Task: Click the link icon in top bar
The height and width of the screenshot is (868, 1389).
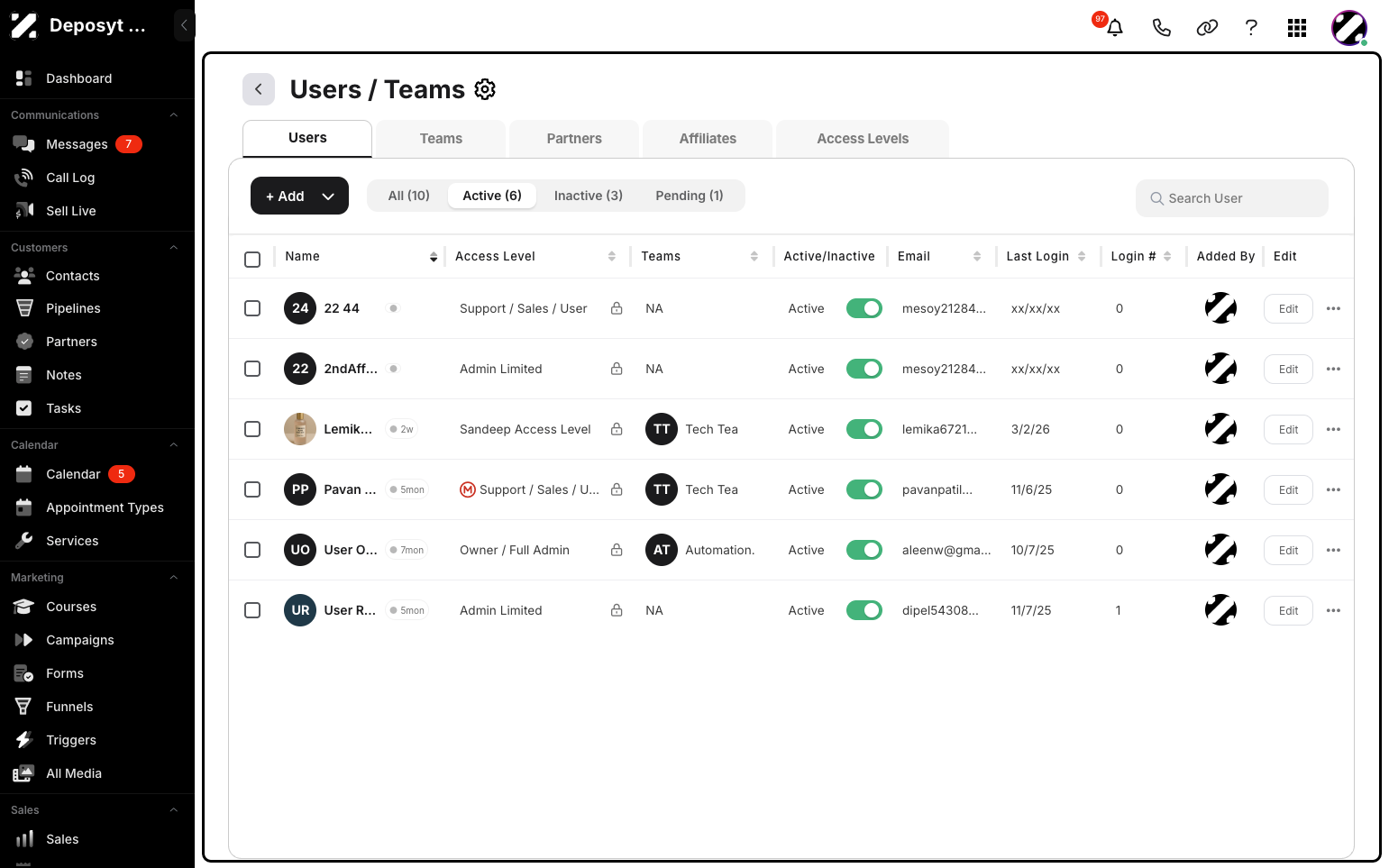Action: tap(1207, 28)
